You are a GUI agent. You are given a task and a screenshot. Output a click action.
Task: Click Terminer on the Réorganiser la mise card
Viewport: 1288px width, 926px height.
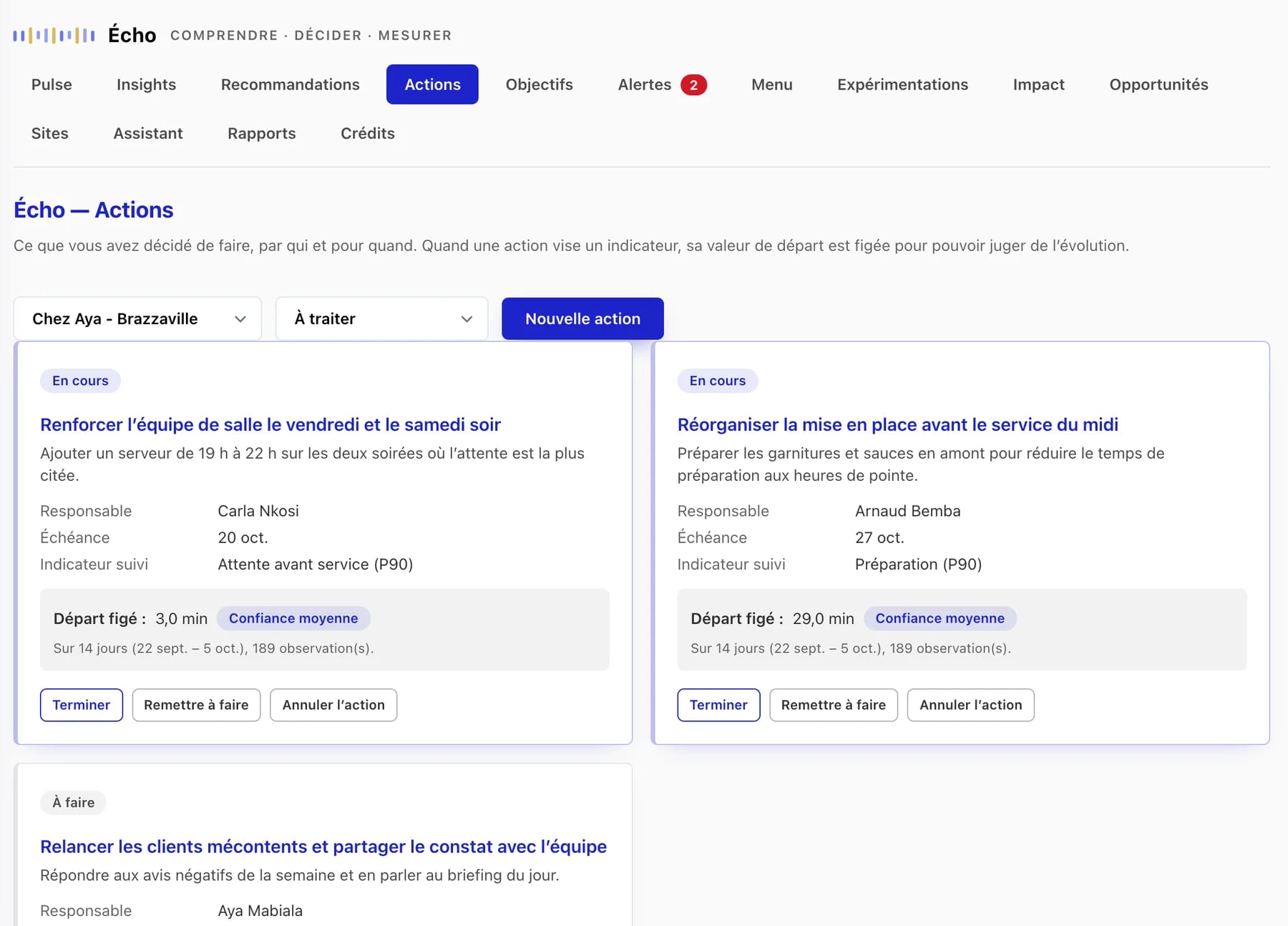pyautogui.click(x=718, y=705)
